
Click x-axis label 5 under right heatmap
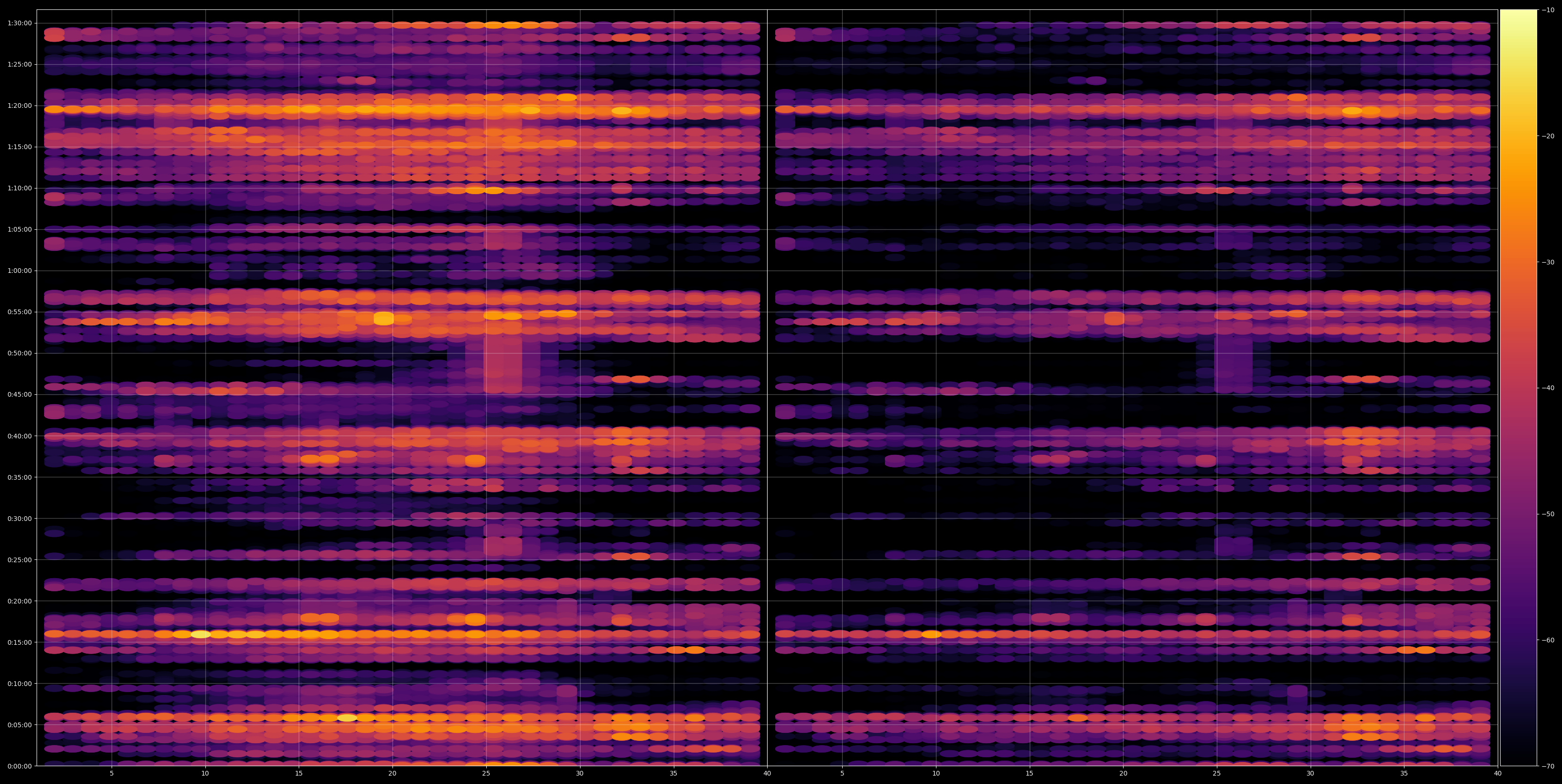coord(842,774)
